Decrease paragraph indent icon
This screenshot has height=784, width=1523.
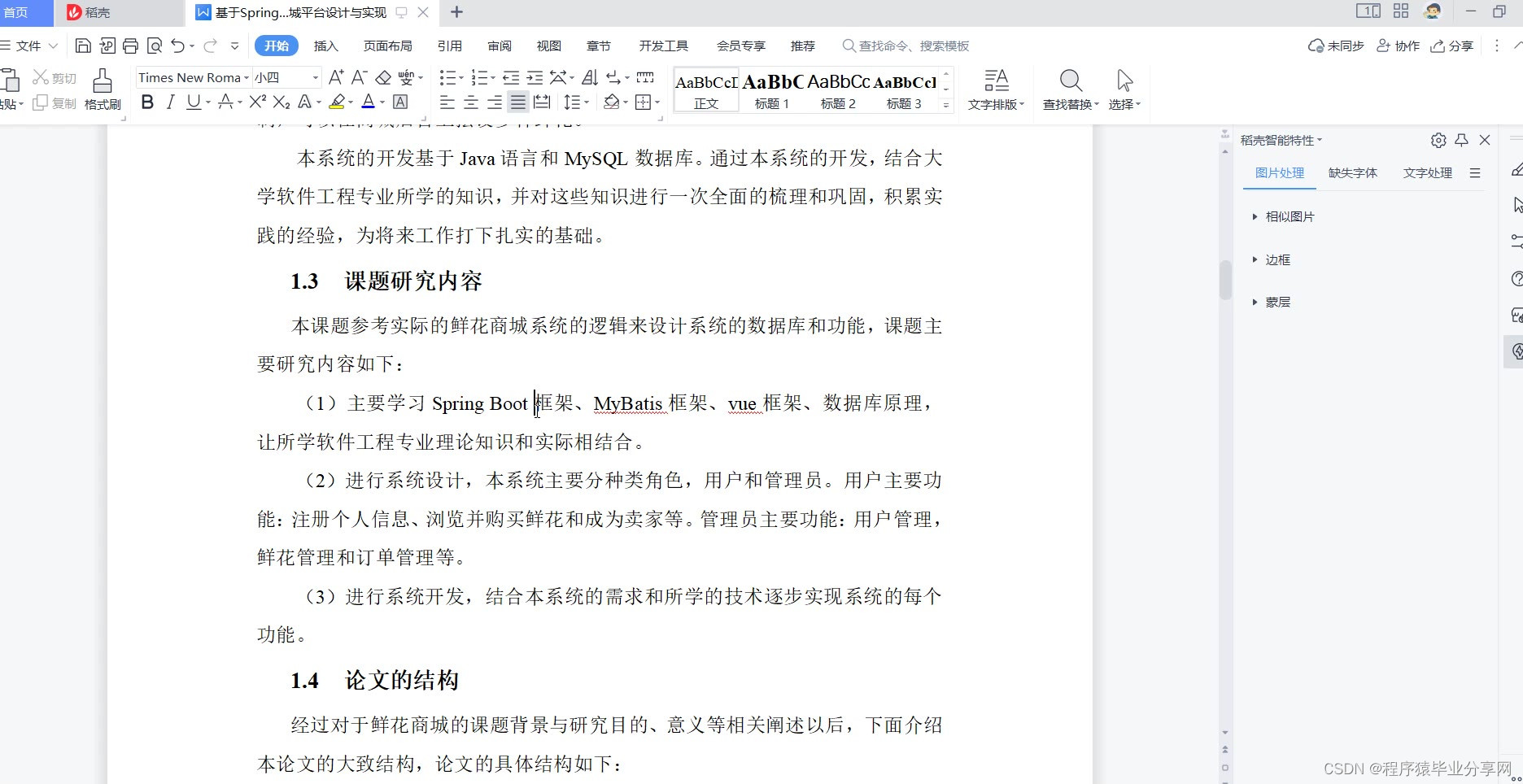(511, 77)
